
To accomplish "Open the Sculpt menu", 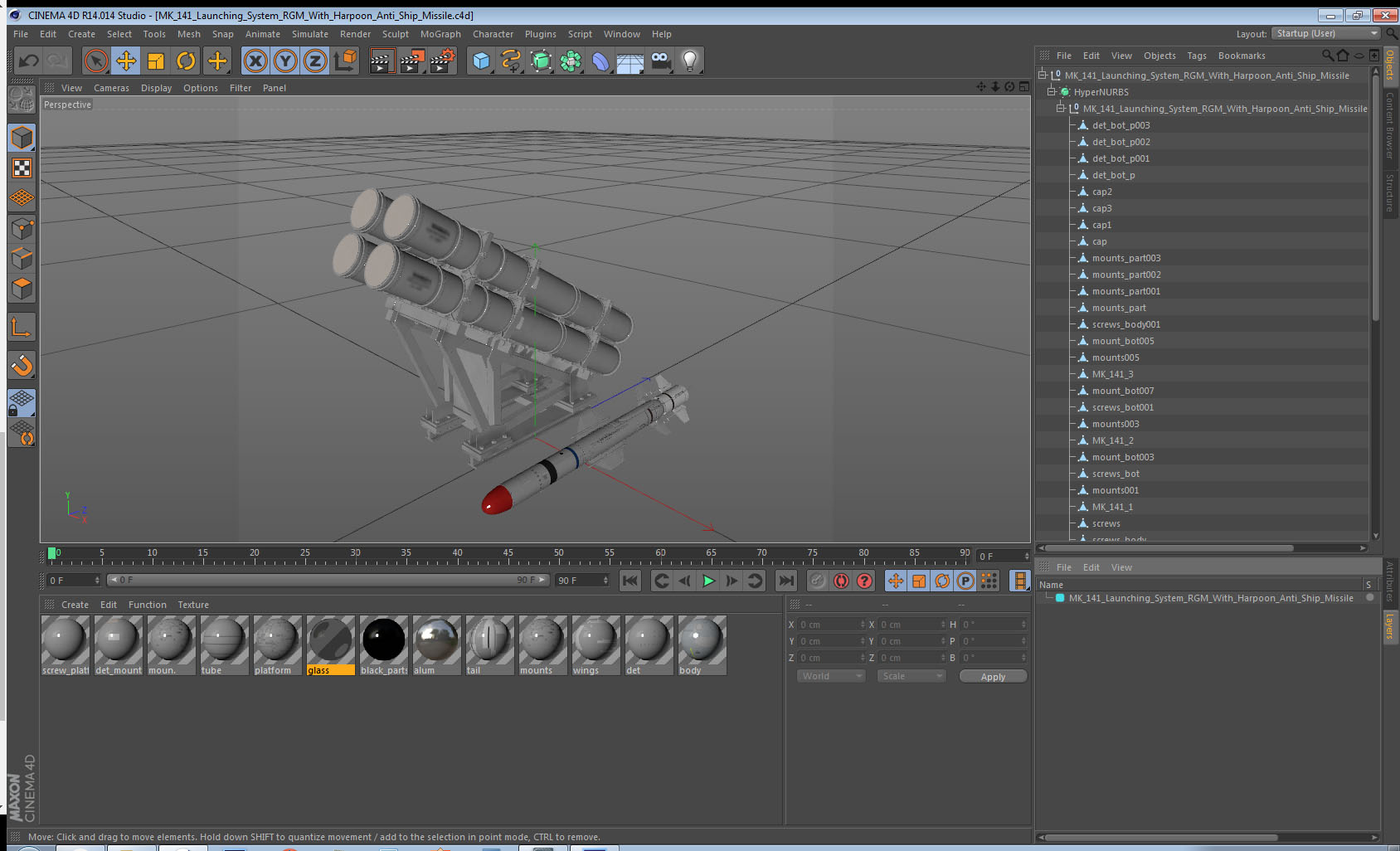I will coord(396,34).
